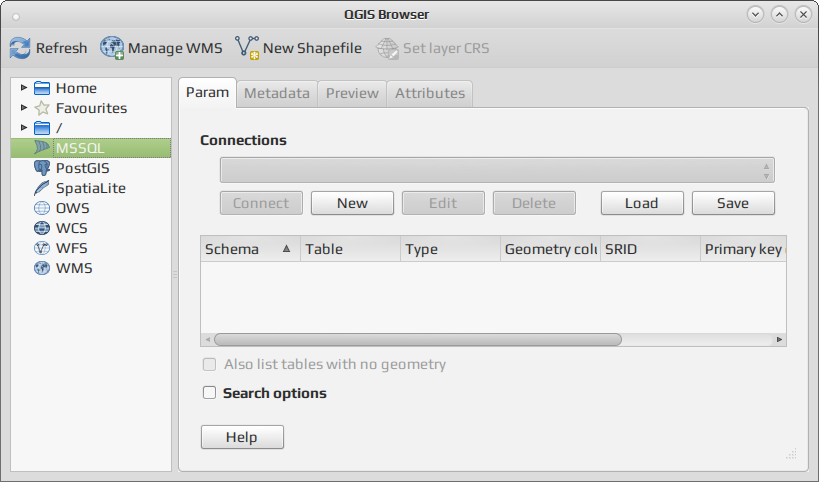This screenshot has width=819, height=482.
Task: Click the scrollbar left arrow
Action: (x=208, y=339)
